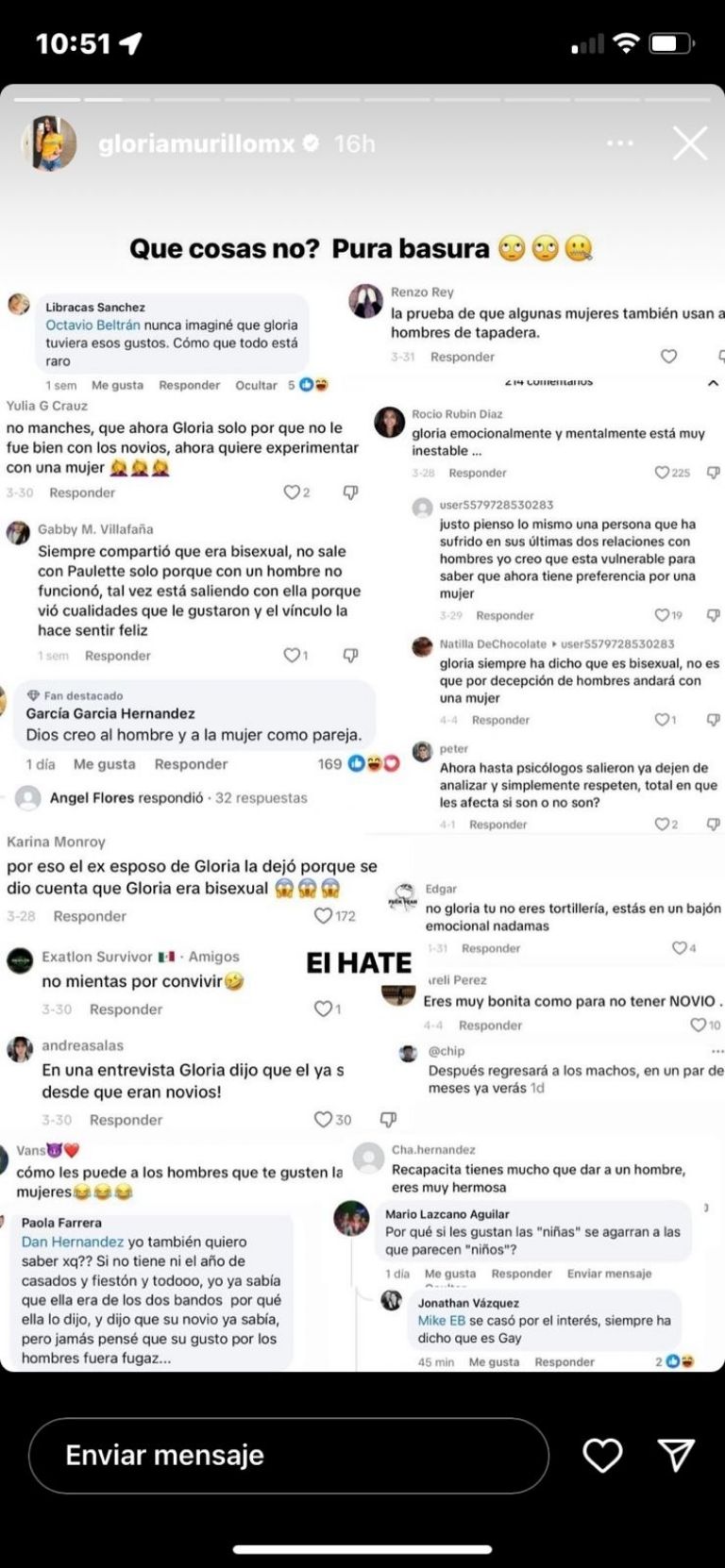725x1568 pixels.
Task: Tap the Enviar mensaje input field
Action: (x=288, y=1455)
